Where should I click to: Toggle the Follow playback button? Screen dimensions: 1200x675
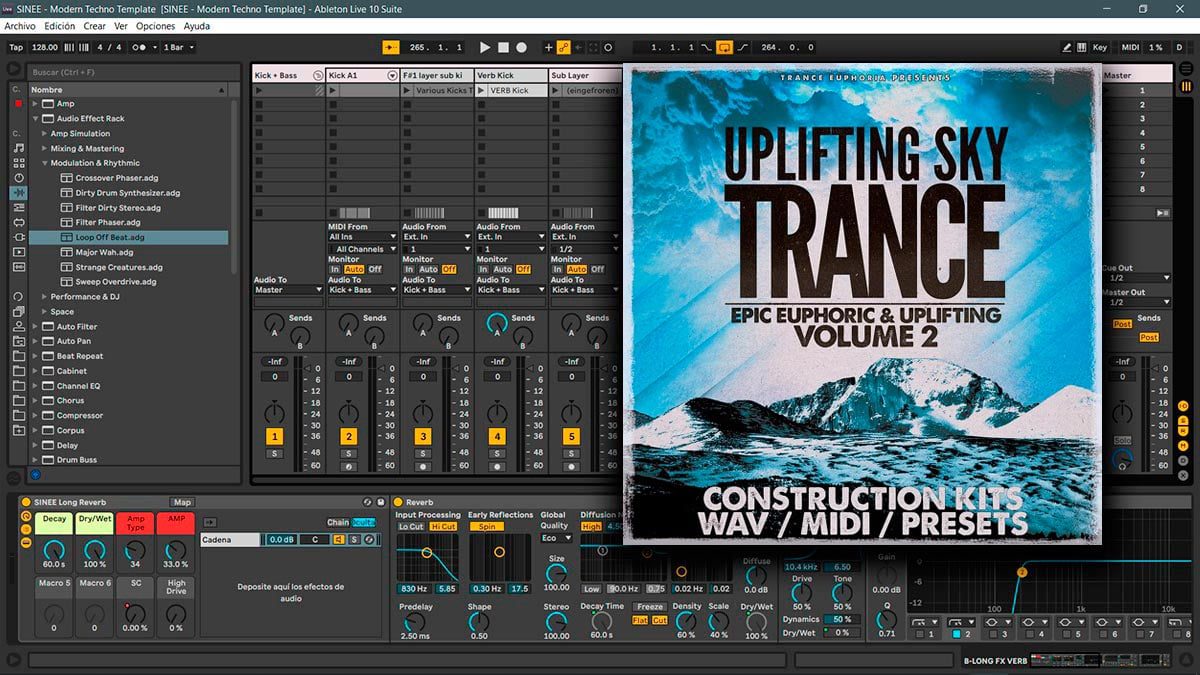(391, 47)
